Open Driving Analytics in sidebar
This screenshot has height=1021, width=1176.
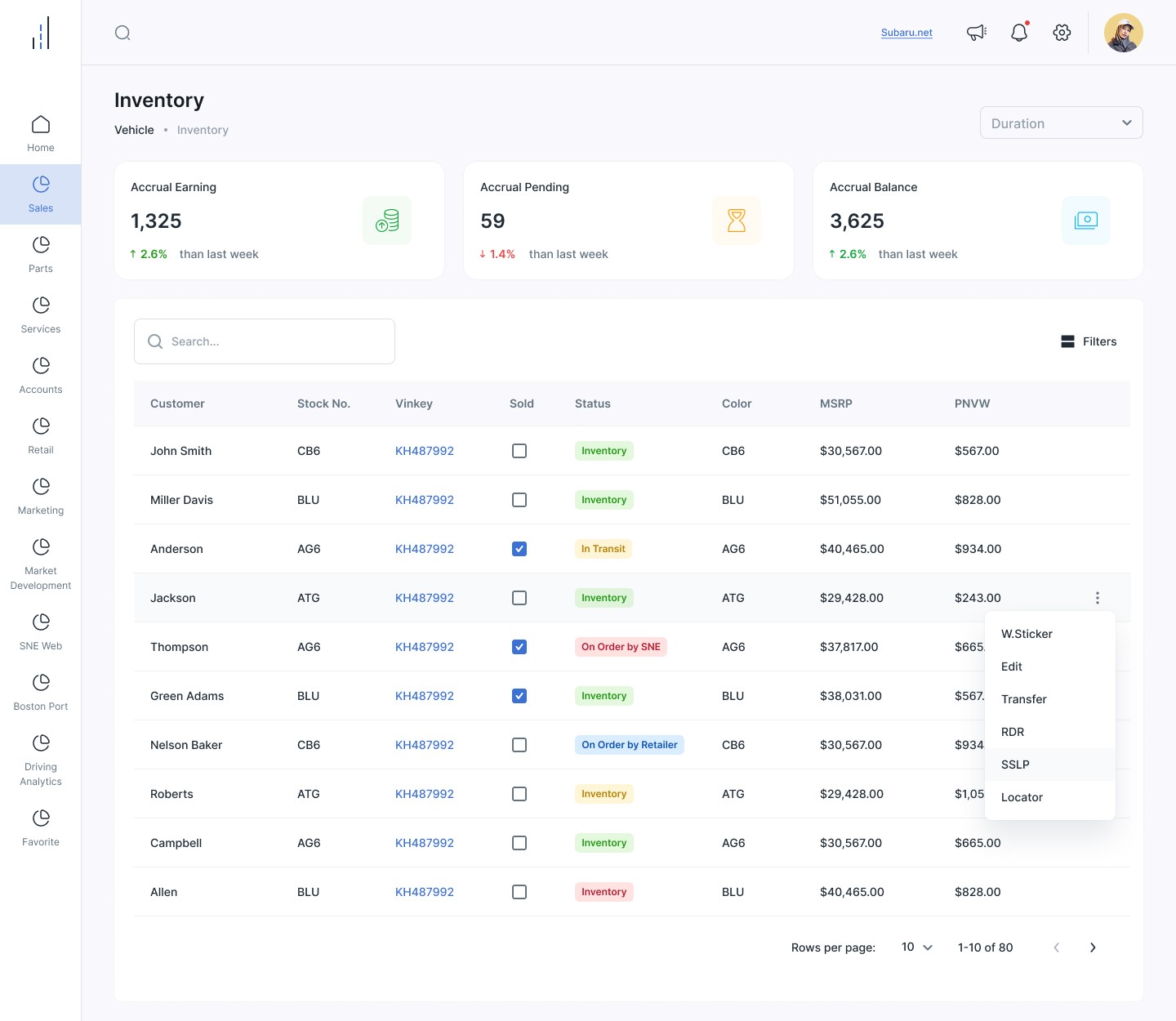(x=41, y=760)
